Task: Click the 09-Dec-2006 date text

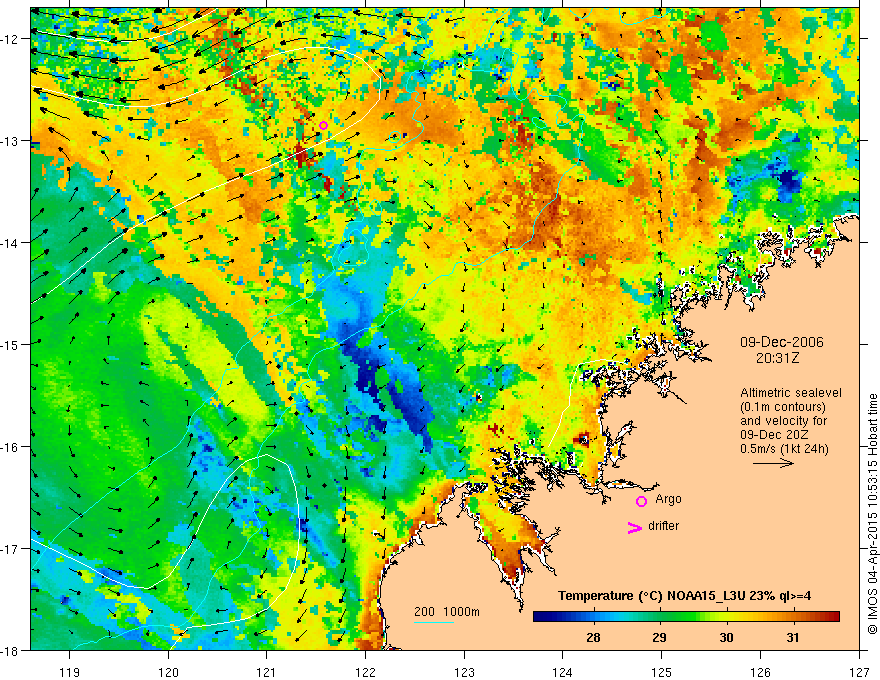Action: pyautogui.click(x=782, y=342)
